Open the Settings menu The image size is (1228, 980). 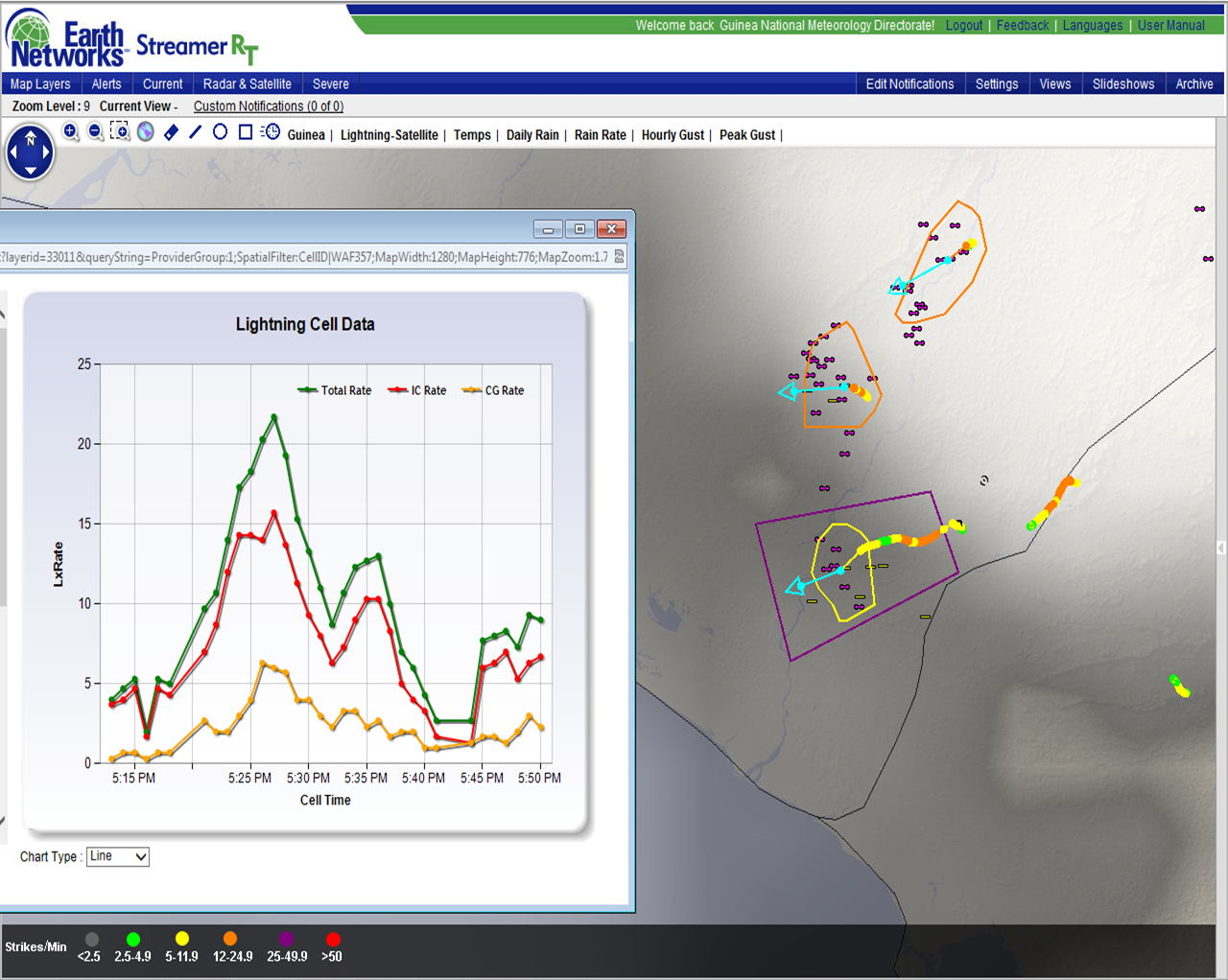point(997,84)
